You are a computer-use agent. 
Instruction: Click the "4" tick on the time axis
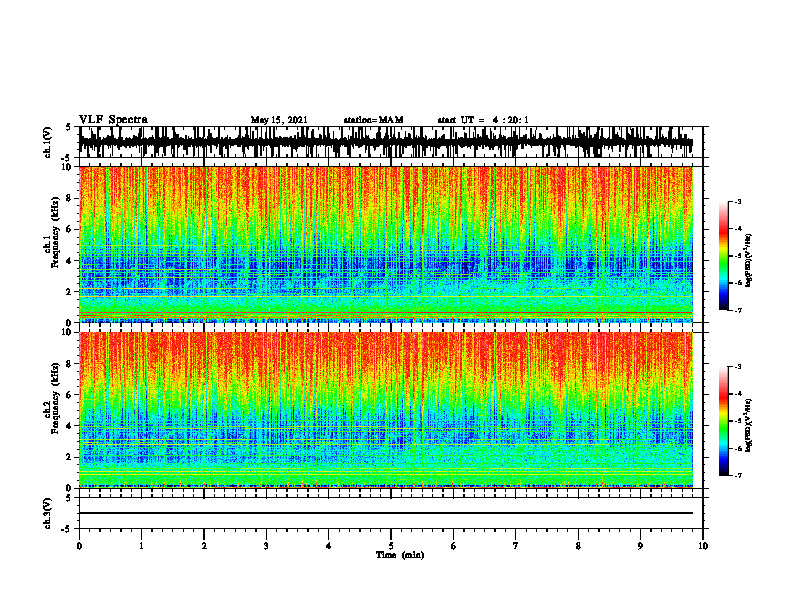[x=329, y=546]
